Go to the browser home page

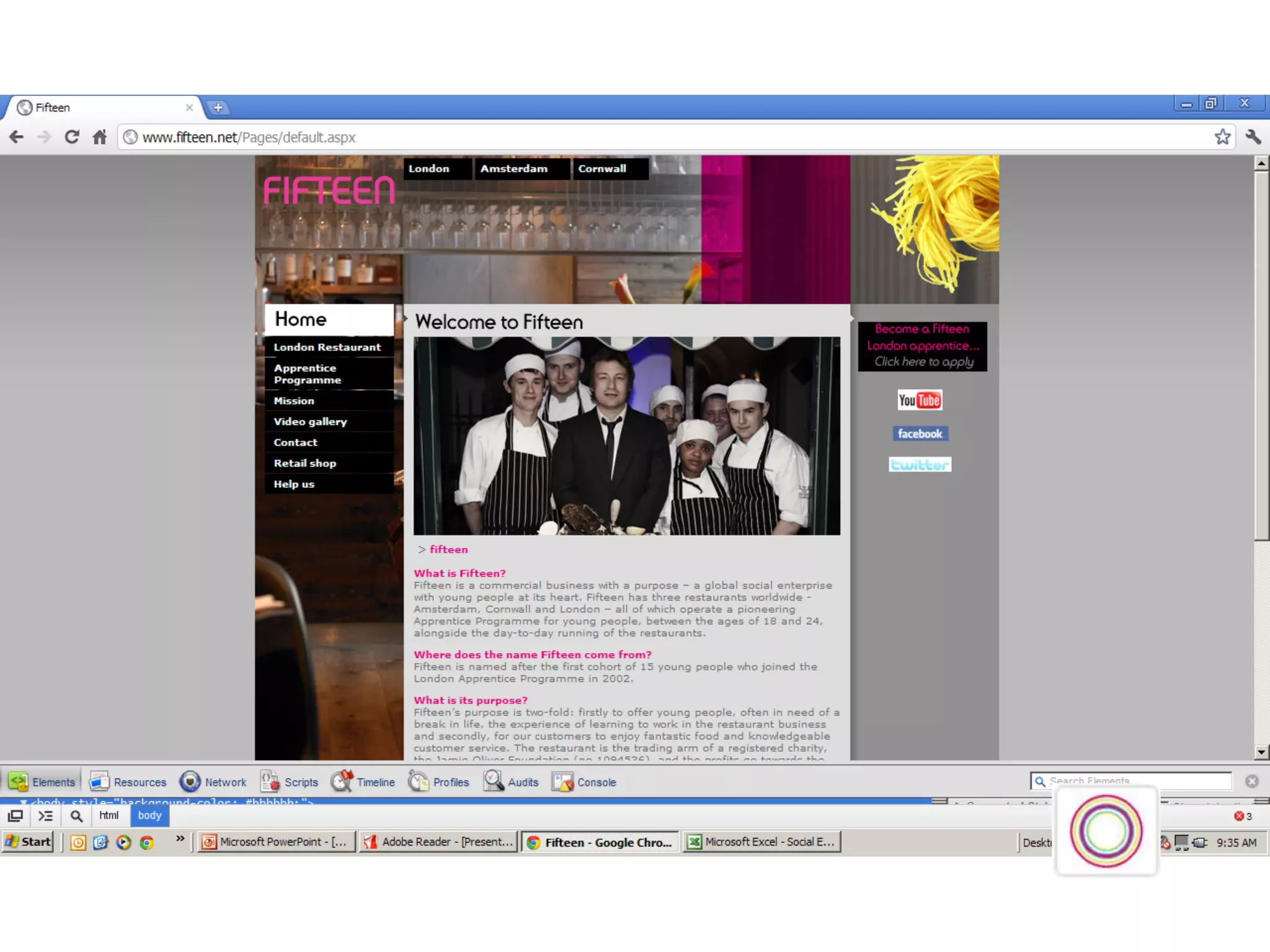coord(100,137)
